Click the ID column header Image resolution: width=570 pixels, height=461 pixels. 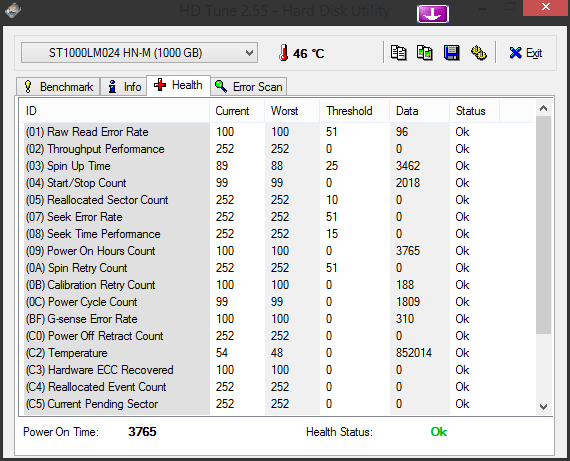coord(115,111)
